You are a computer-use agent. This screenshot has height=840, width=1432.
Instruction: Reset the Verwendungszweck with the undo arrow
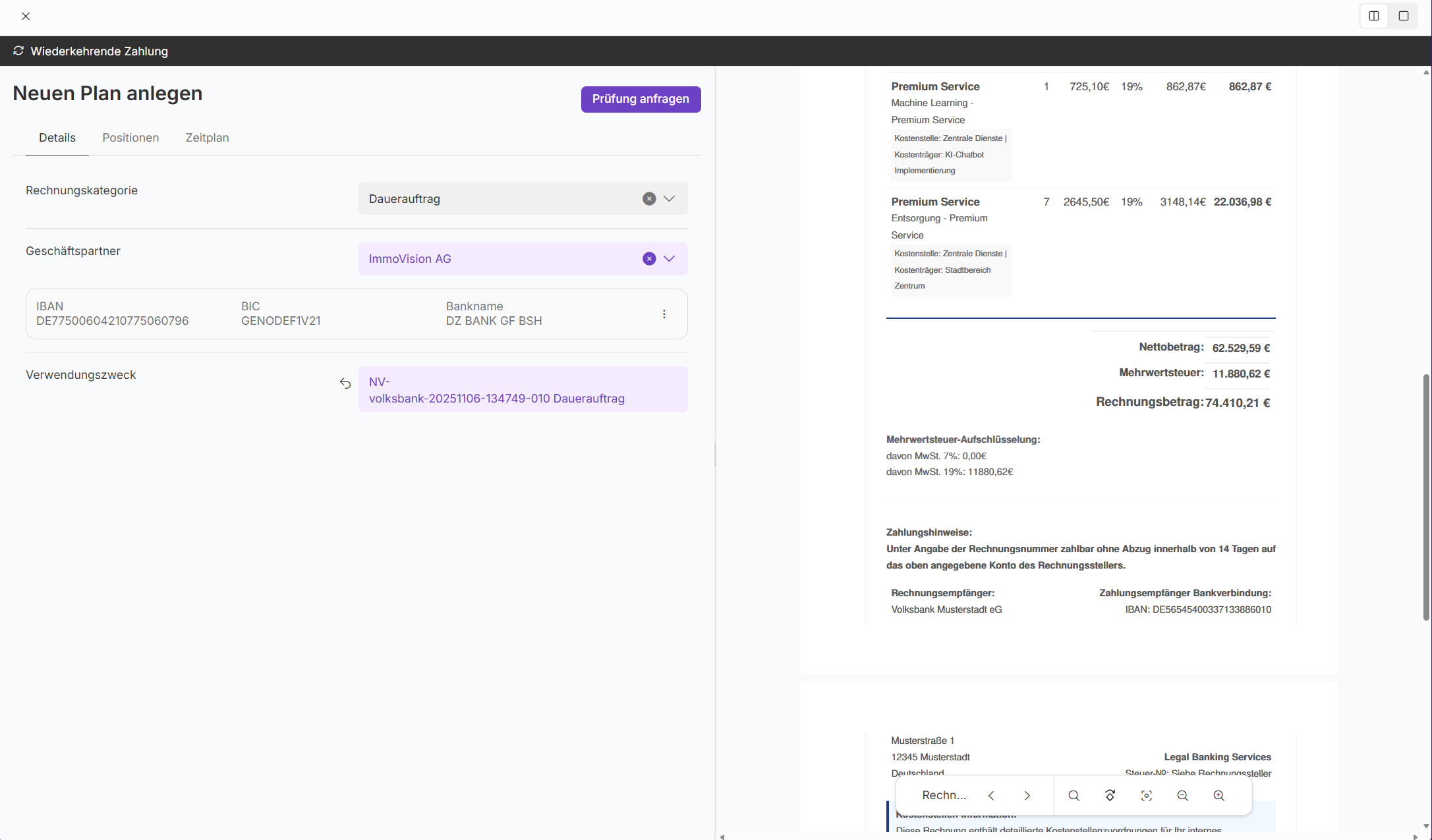point(345,383)
